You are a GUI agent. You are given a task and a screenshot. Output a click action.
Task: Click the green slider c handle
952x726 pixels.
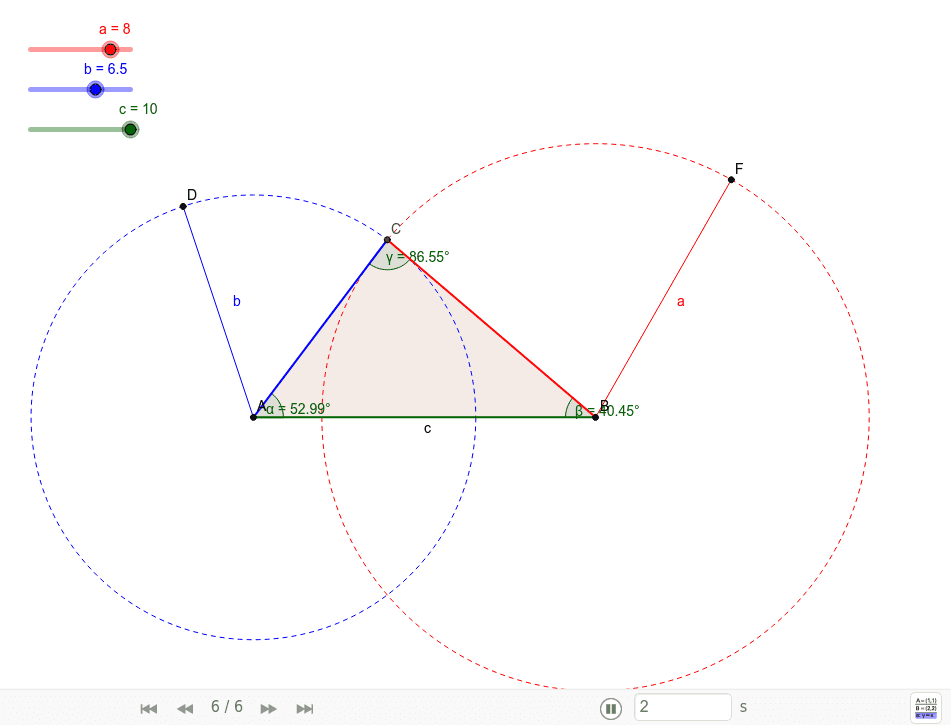tap(131, 129)
